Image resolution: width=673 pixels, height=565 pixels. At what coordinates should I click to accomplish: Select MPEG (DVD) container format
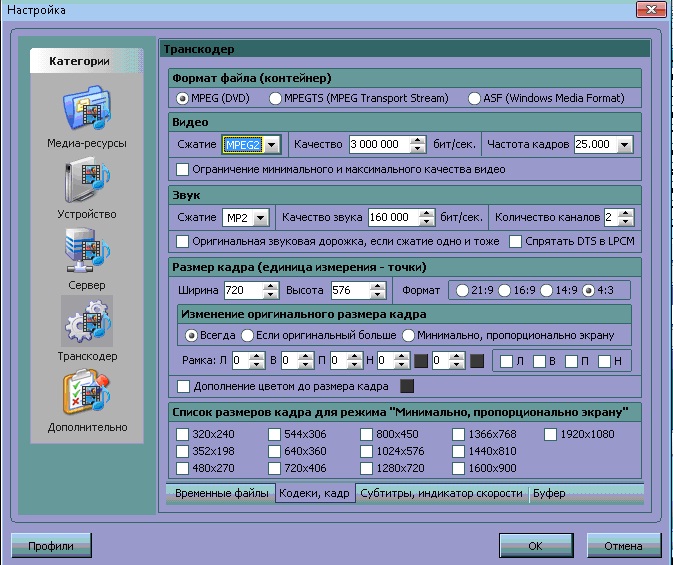182,98
